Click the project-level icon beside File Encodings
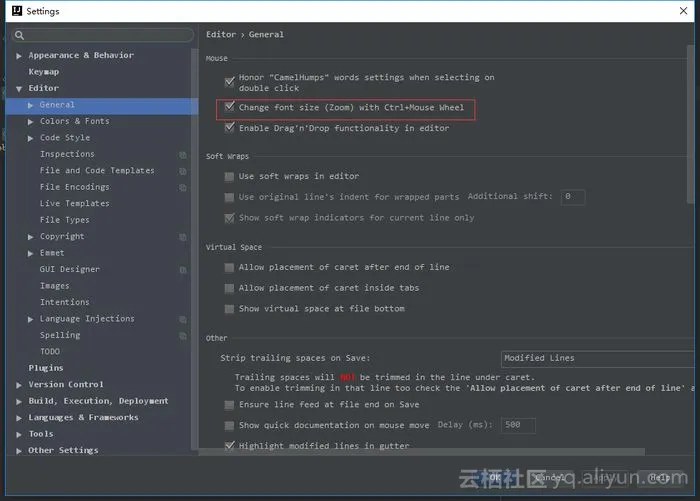 click(x=183, y=188)
